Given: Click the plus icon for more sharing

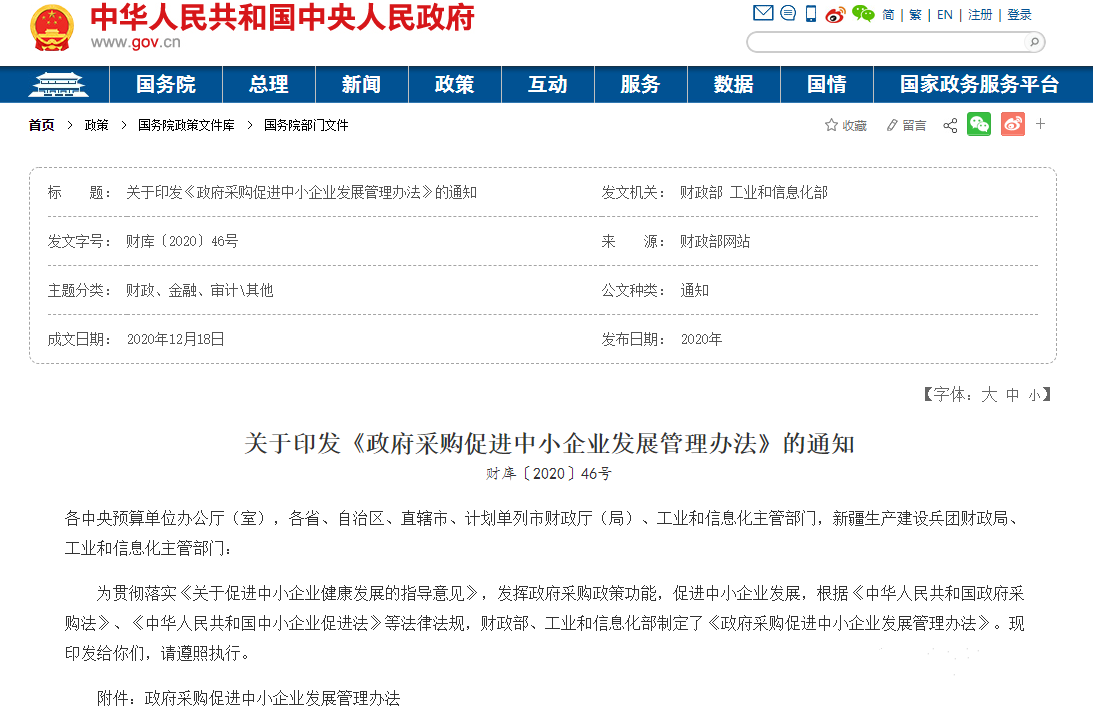Looking at the screenshot, I should tap(1041, 123).
